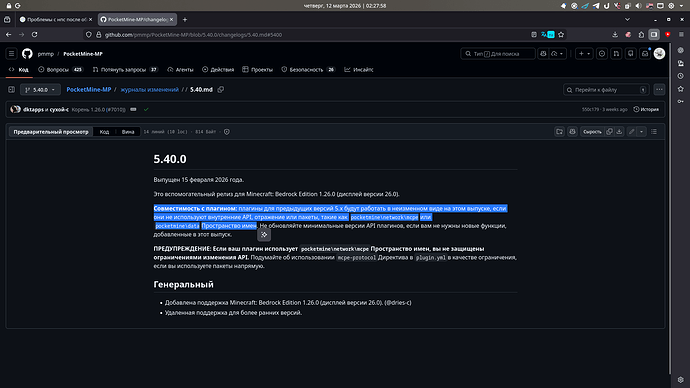690x388 pixels.
Task: Open the Инсайтс tab
Action: 359,70
